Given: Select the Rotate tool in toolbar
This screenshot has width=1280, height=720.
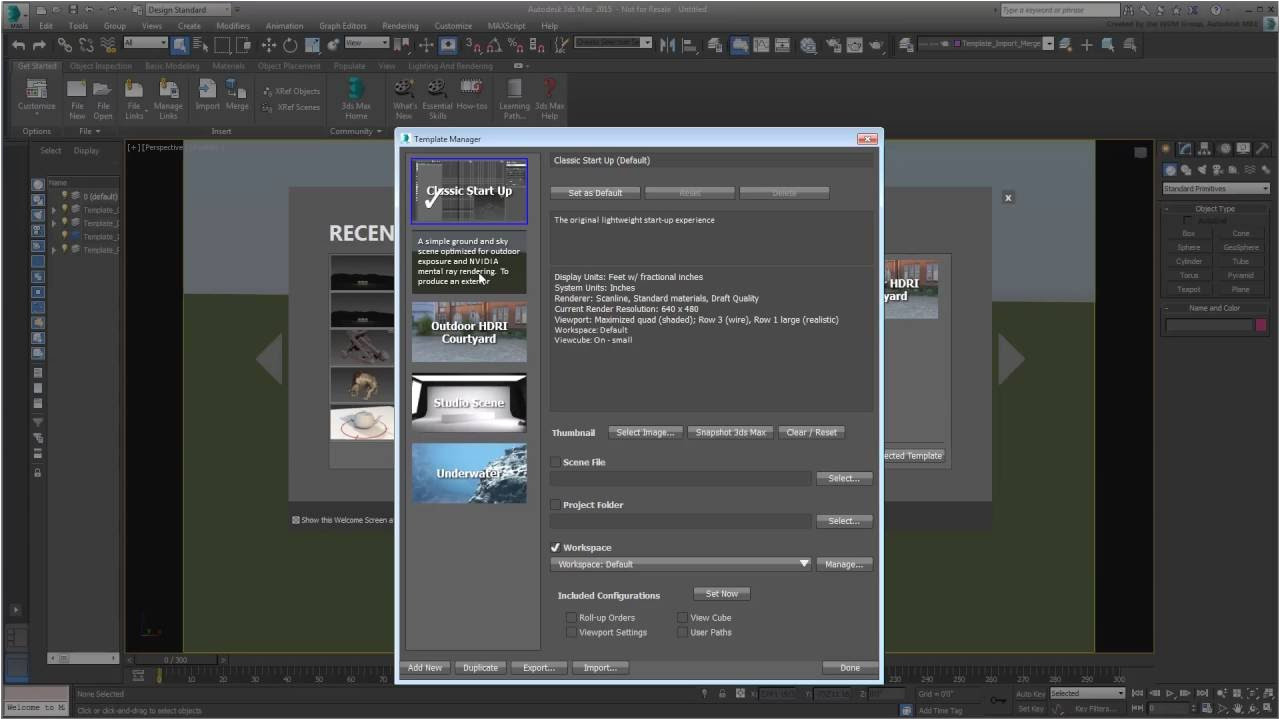Looking at the screenshot, I should click(x=290, y=45).
